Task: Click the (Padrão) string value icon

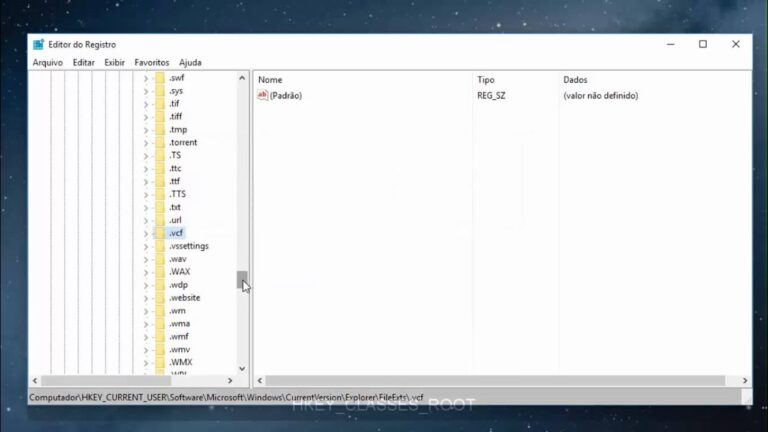Action: point(263,96)
